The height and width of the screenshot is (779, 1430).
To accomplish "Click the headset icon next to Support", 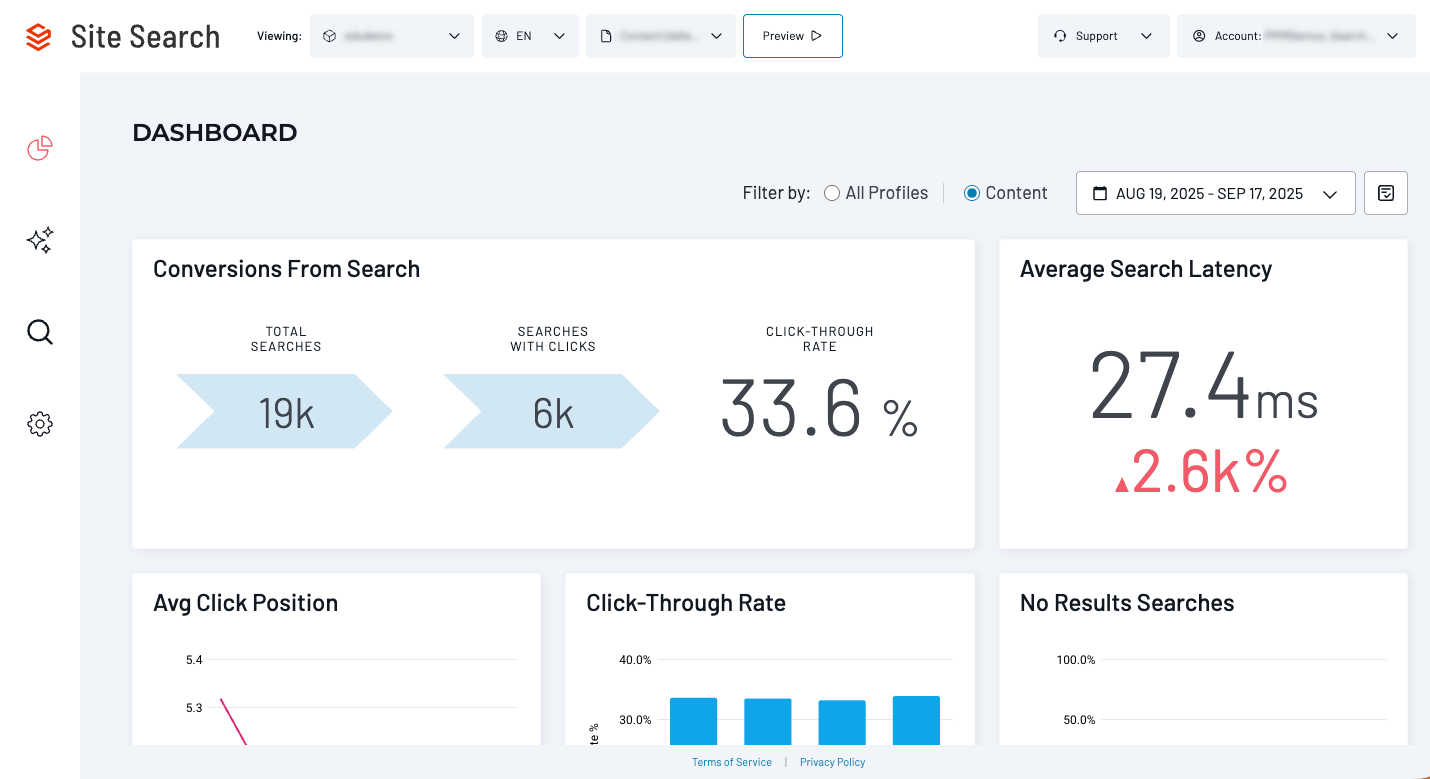I will coord(1061,36).
